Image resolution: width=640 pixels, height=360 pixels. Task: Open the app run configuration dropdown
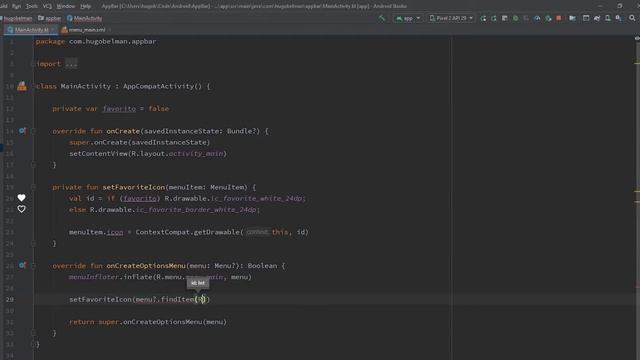click(407, 18)
